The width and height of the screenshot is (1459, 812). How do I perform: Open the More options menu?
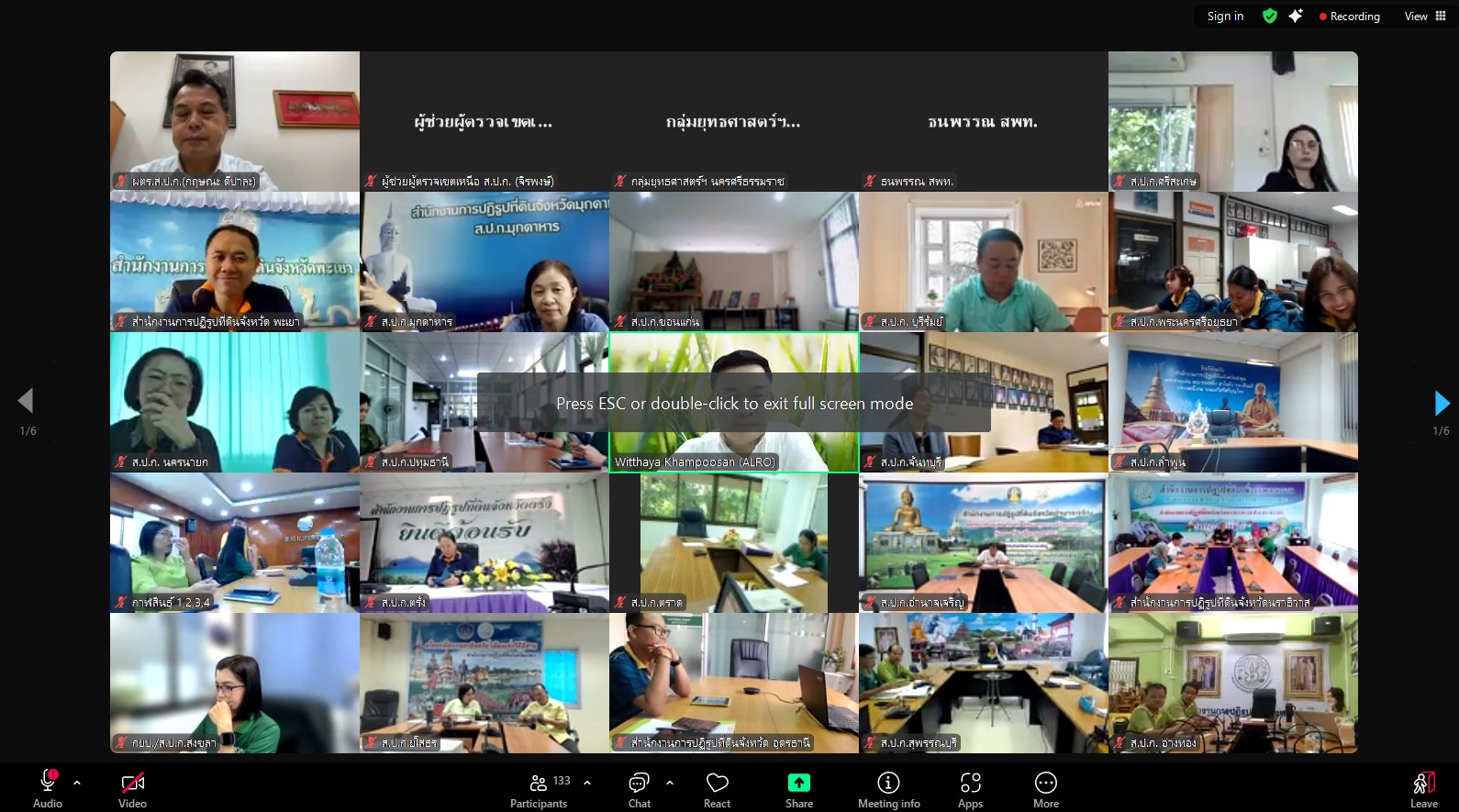(1046, 789)
